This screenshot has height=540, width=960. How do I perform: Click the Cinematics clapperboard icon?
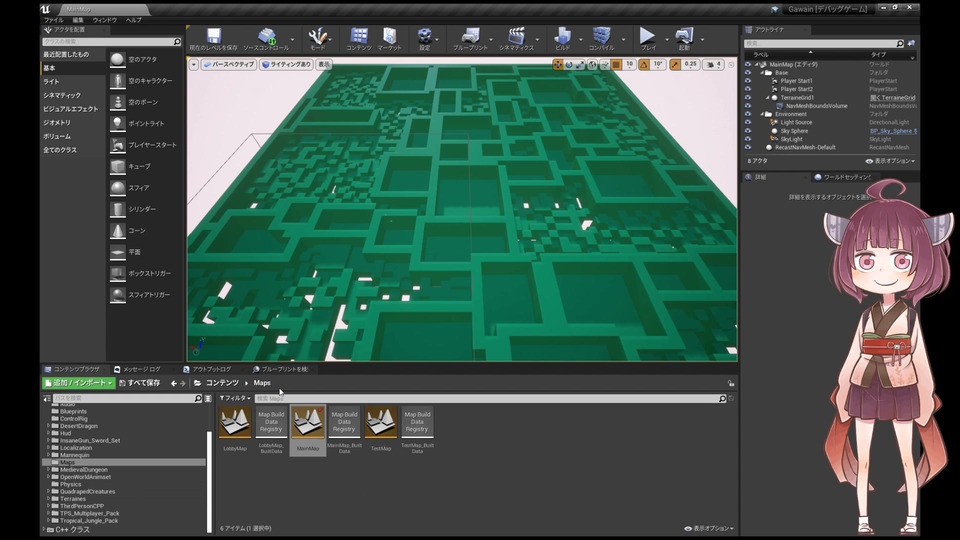[516, 37]
